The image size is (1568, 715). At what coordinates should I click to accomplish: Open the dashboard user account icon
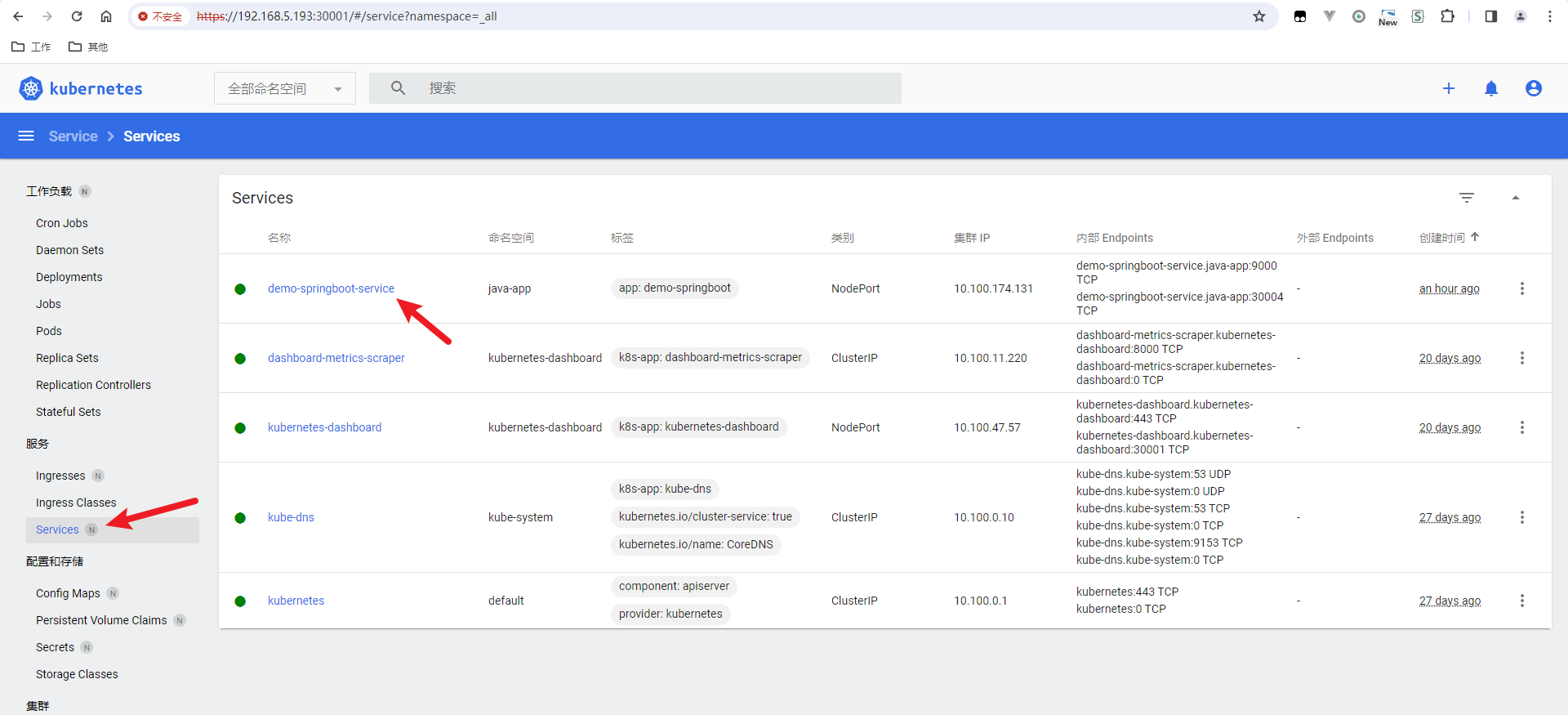(1534, 88)
